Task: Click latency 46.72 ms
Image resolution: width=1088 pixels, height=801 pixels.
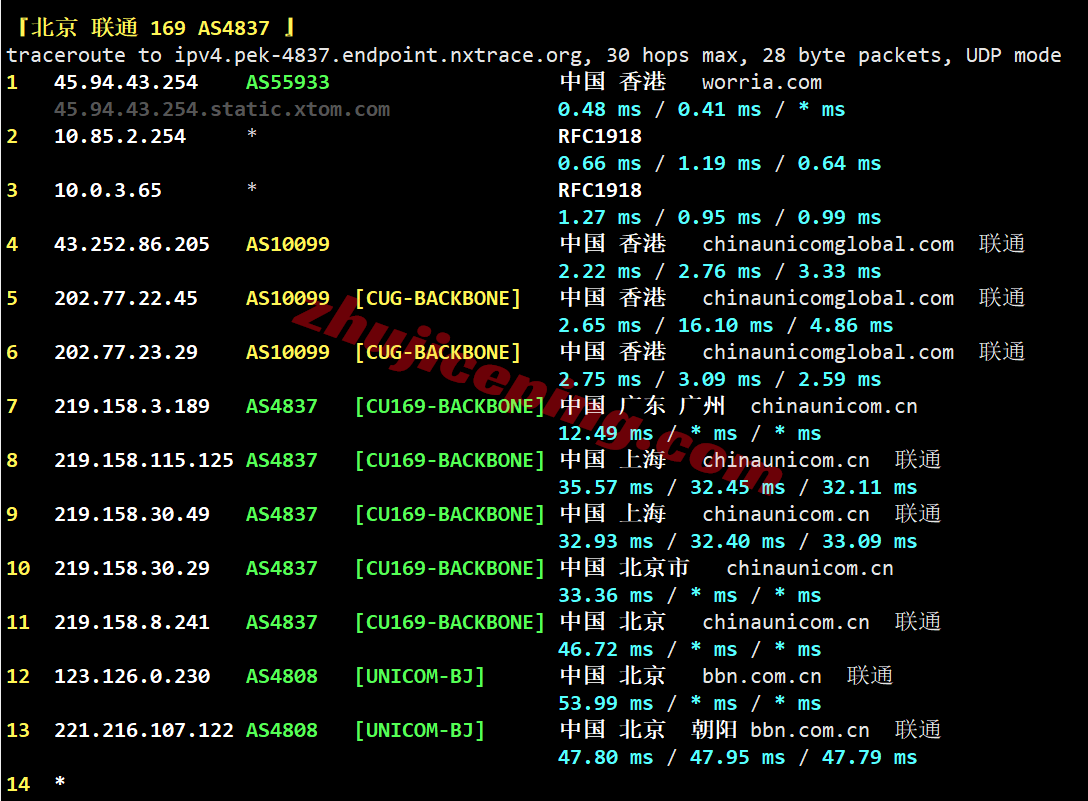Action: coord(606,650)
